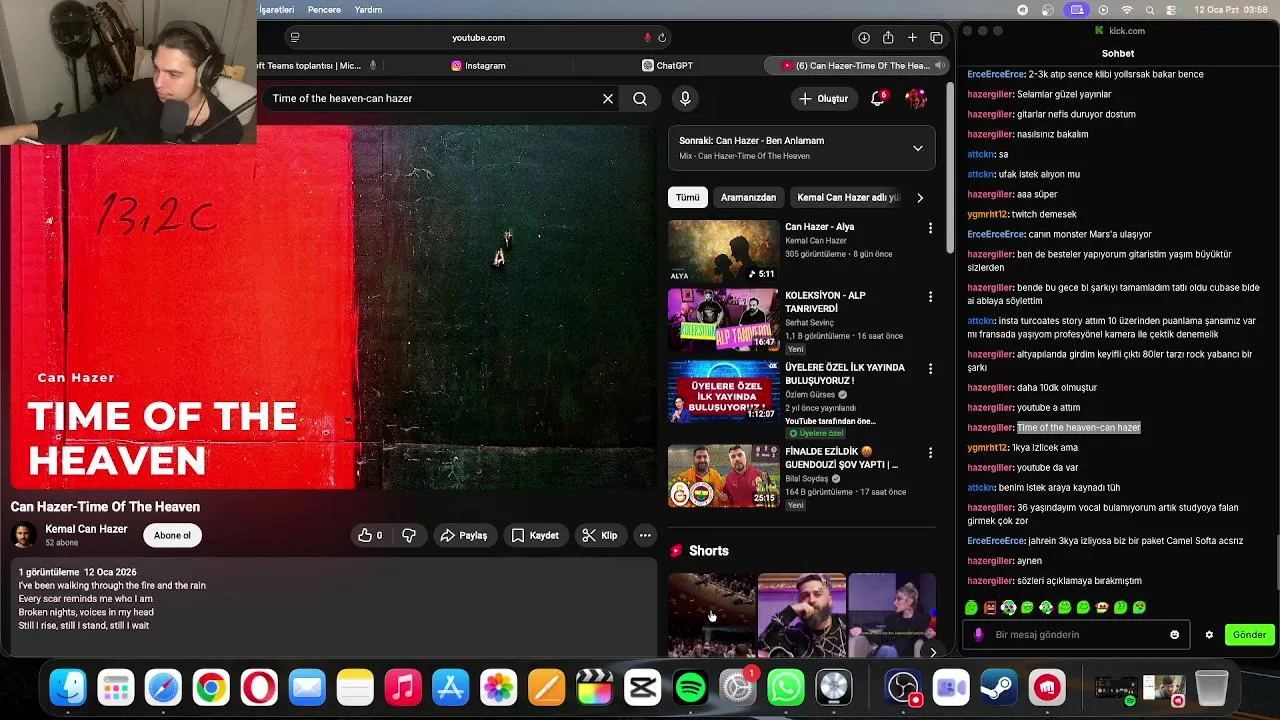1280x720 pixels.
Task: Send chat message with Gönder button
Action: pyautogui.click(x=1249, y=634)
